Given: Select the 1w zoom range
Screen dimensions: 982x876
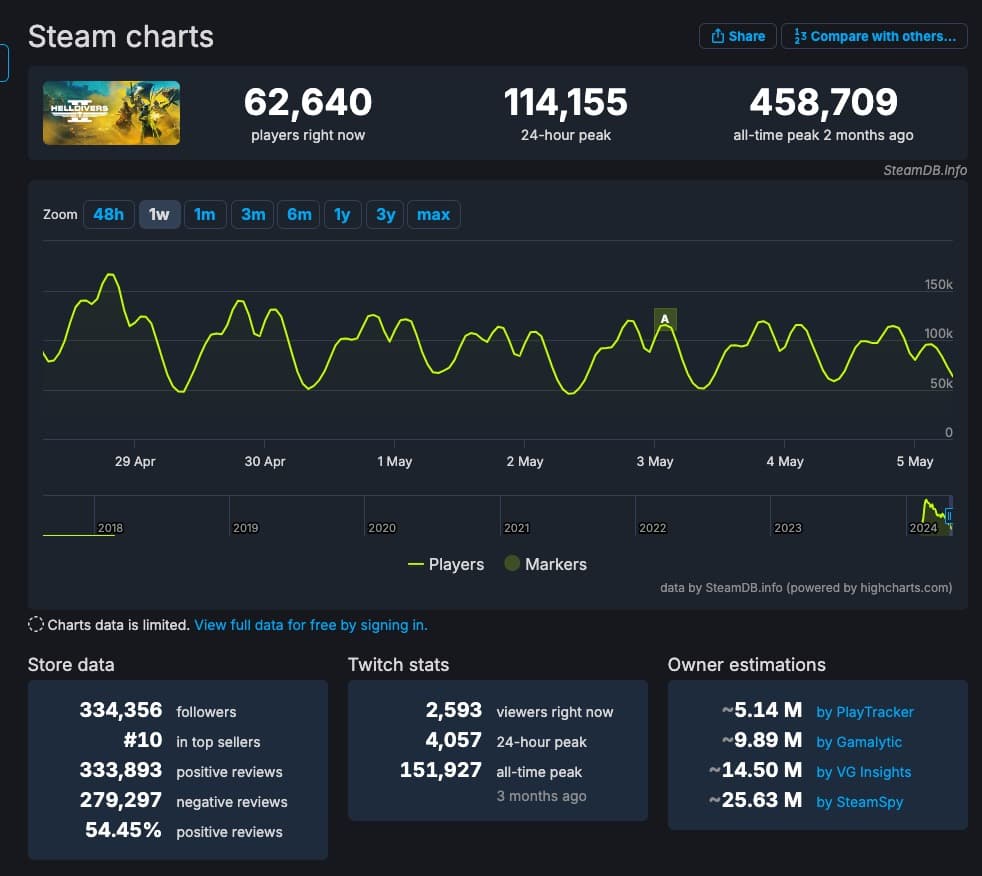Looking at the screenshot, I should tap(159, 215).
